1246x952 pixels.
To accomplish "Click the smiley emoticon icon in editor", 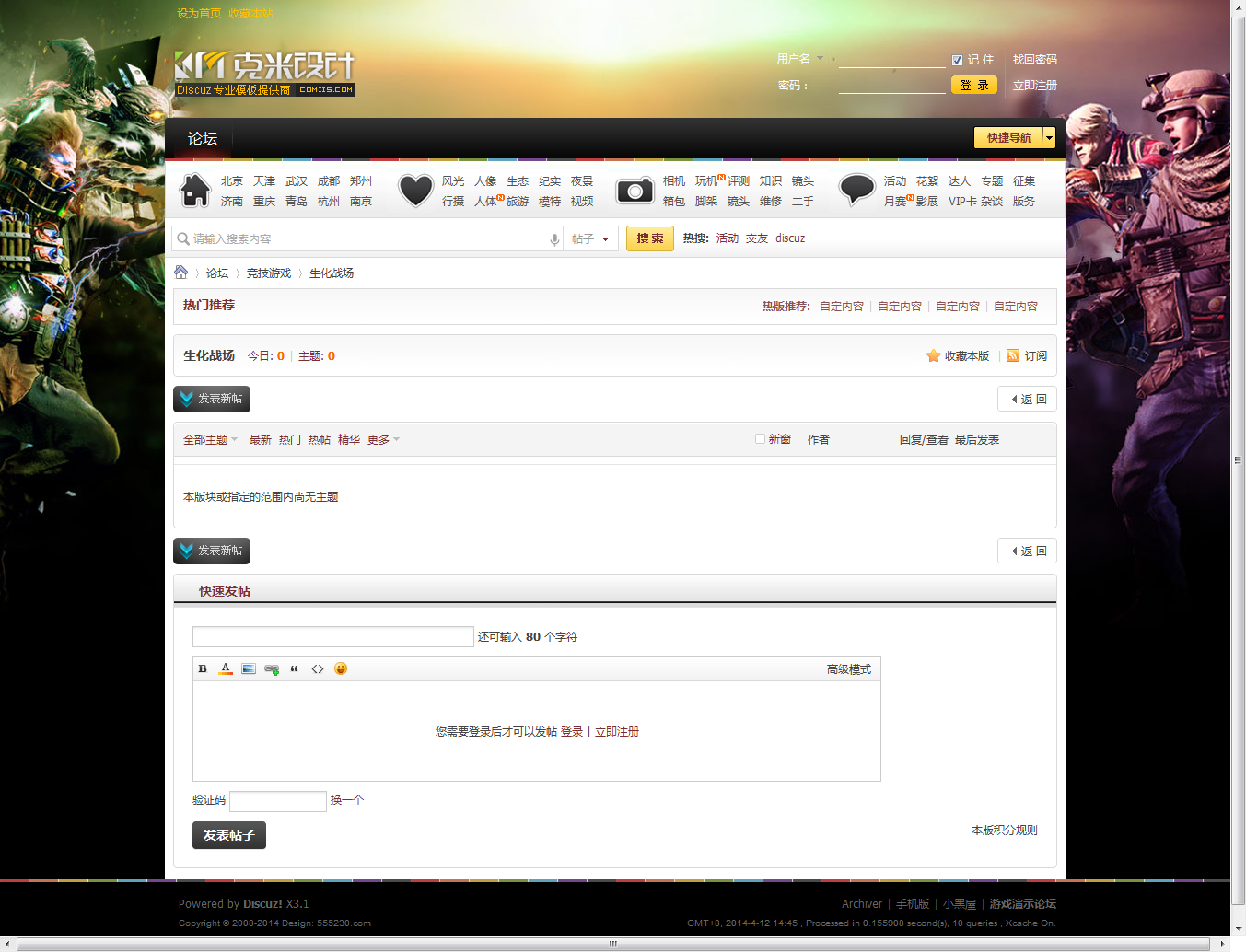I will (x=341, y=668).
